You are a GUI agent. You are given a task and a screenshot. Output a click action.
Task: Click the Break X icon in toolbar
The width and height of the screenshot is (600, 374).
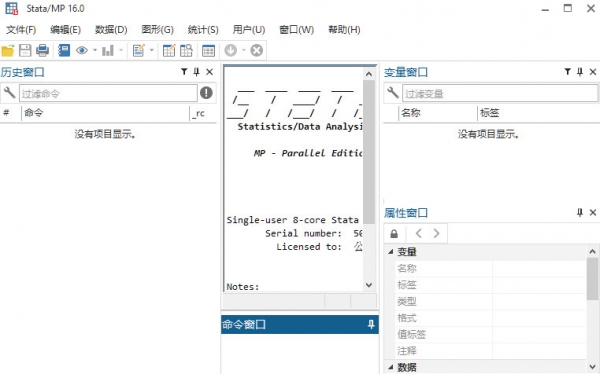click(256, 51)
